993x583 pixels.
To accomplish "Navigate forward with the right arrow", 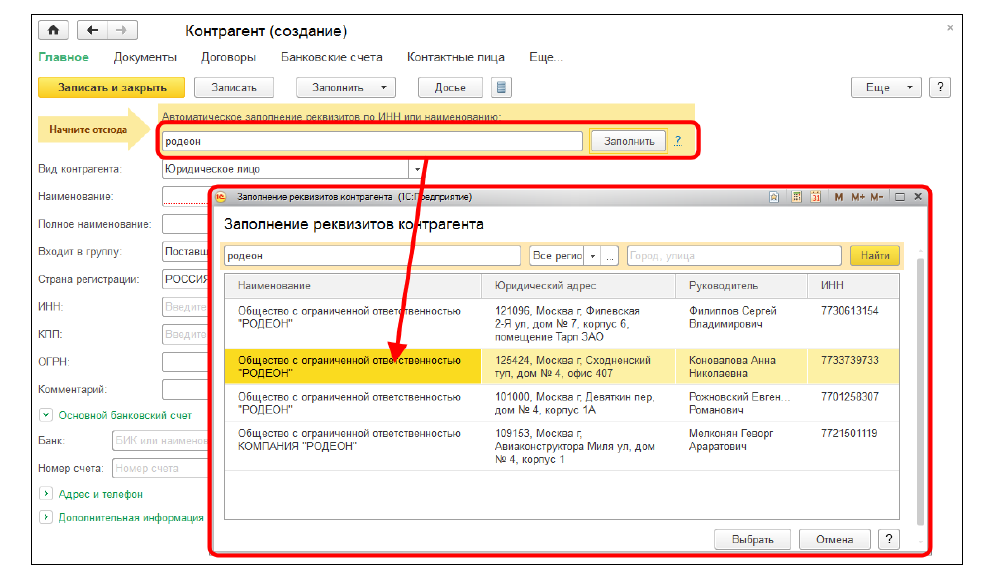I will tap(122, 30).
